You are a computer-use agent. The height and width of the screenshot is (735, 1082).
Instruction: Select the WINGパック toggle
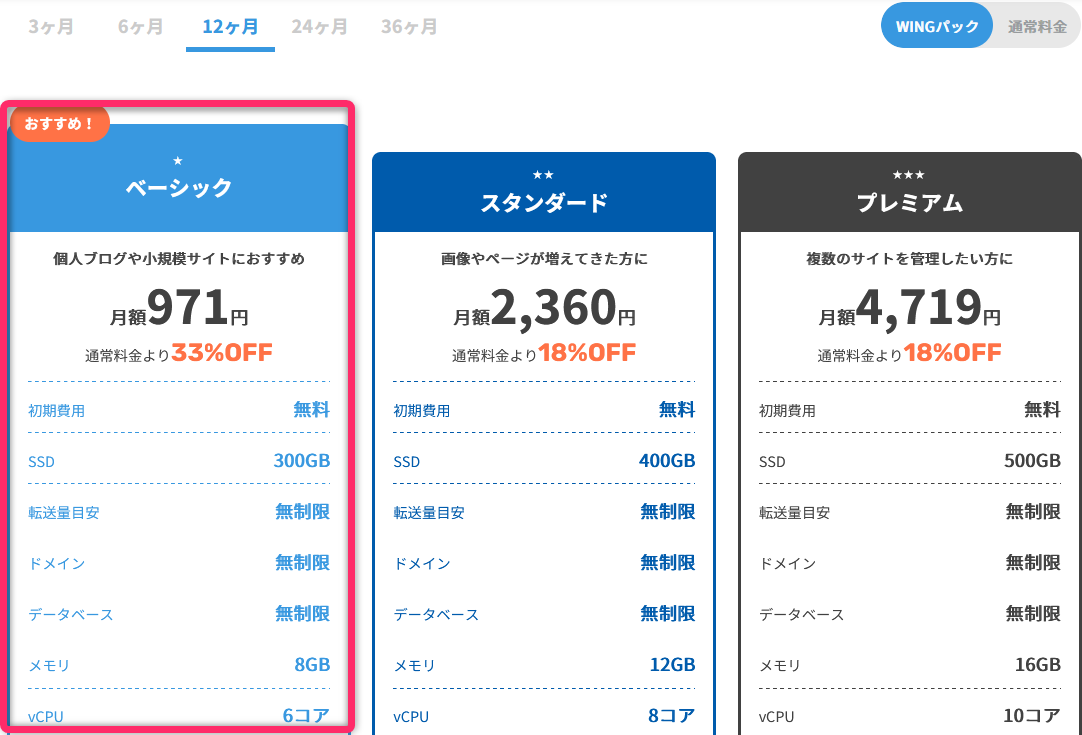(935, 27)
